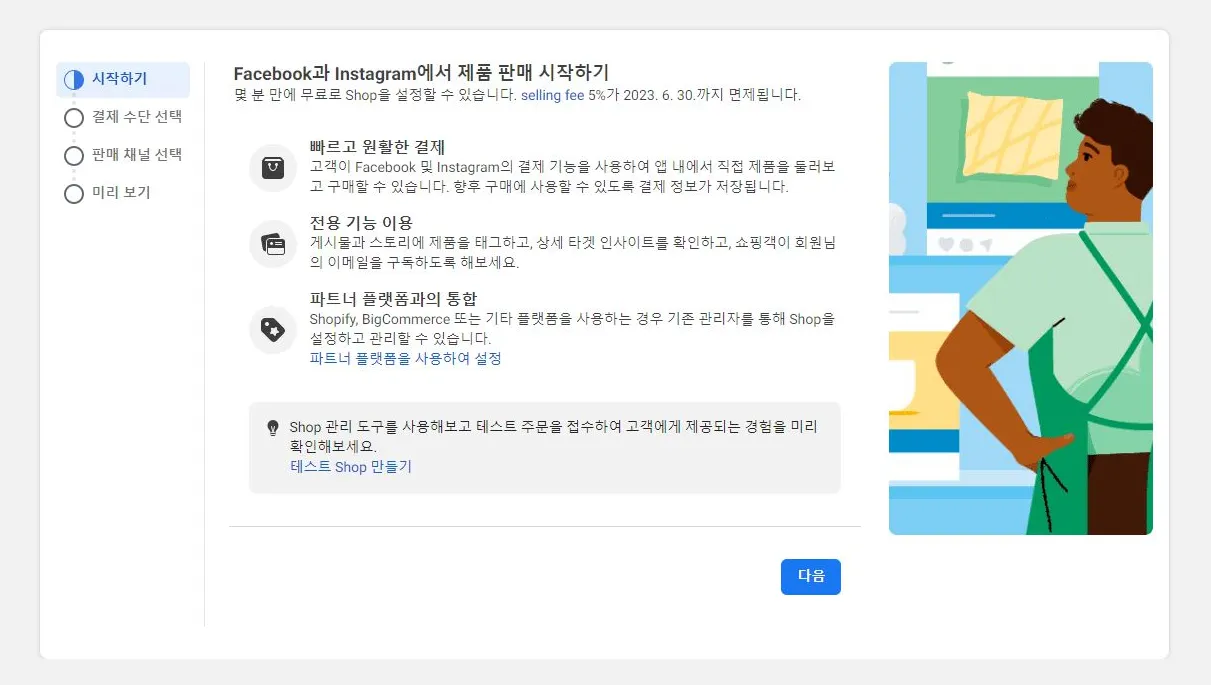Click the description starting 게시물과 스토리에 제품을
This screenshot has height=685, width=1211.
point(573,253)
